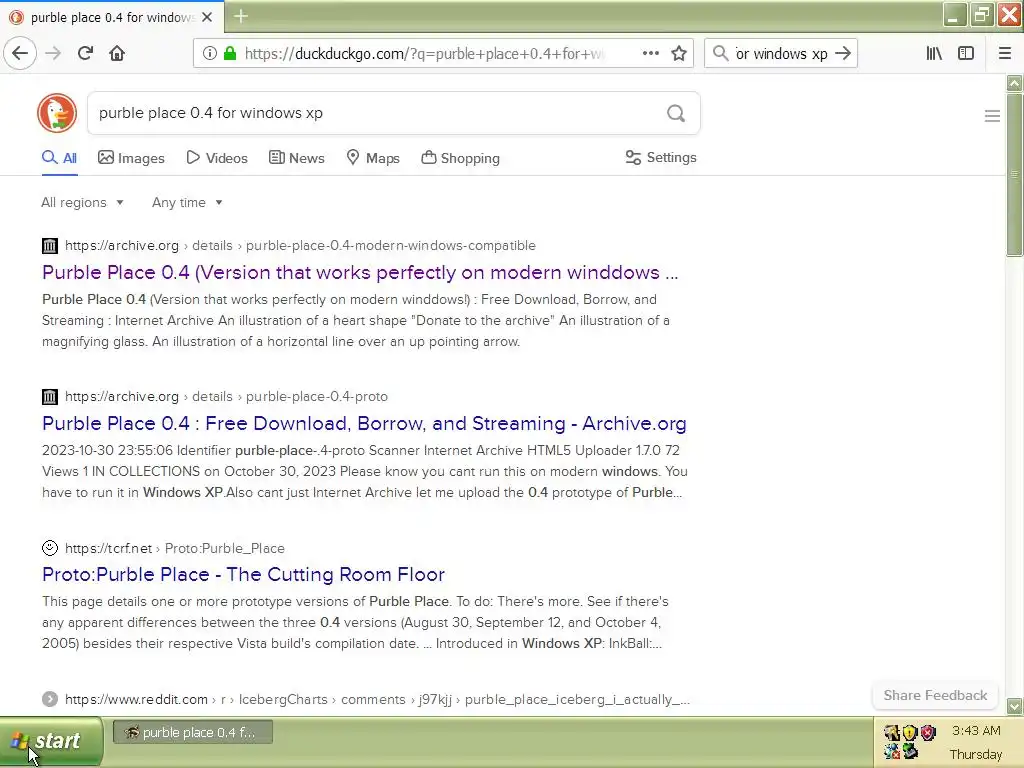
Task: Click archive.org favicon of first result
Action: tap(50, 246)
